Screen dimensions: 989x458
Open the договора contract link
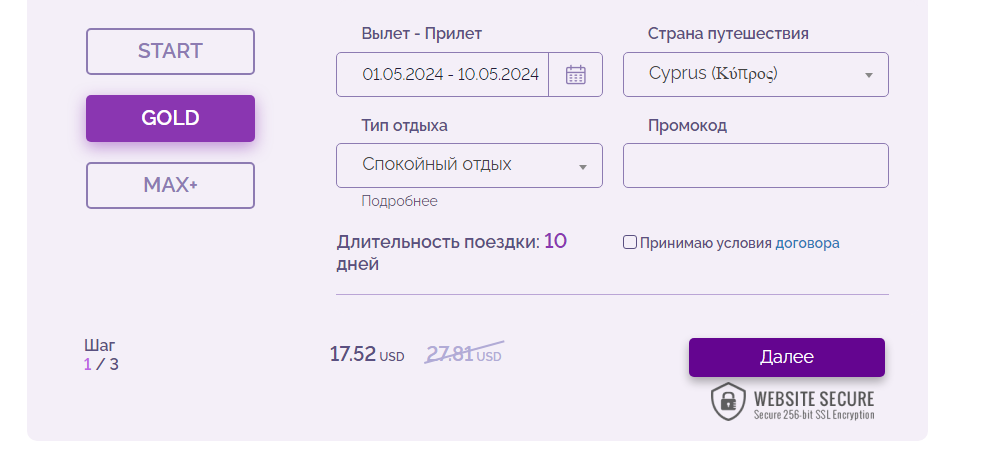tap(807, 242)
